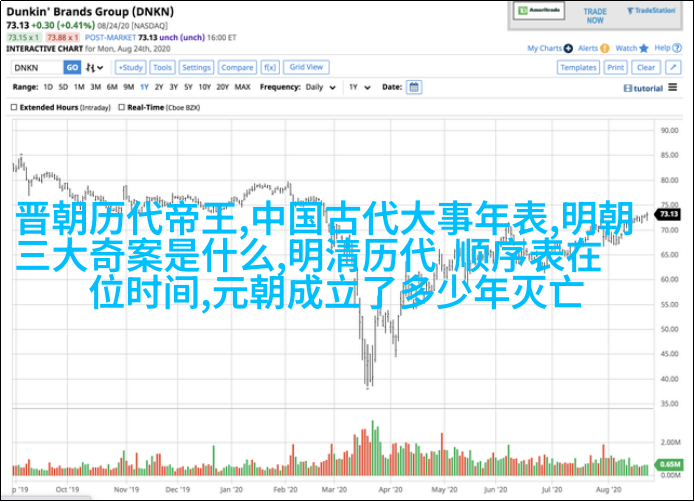Click the TRADE NOW link
The height and width of the screenshot is (502, 695).
595,16
